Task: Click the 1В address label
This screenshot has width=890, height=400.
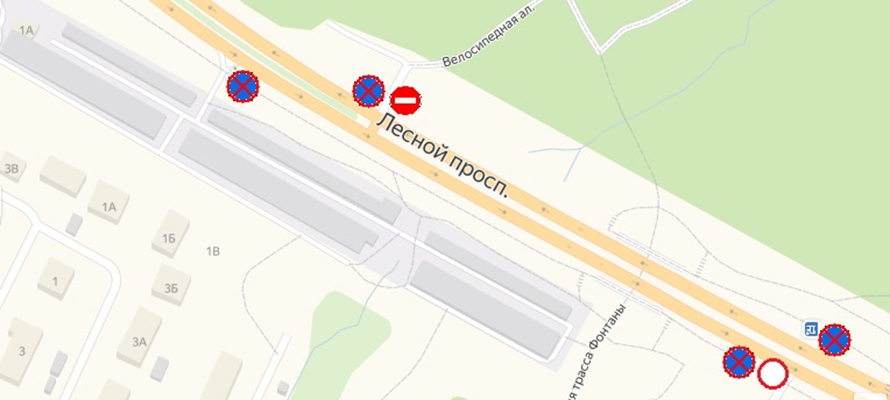Action: [212, 251]
